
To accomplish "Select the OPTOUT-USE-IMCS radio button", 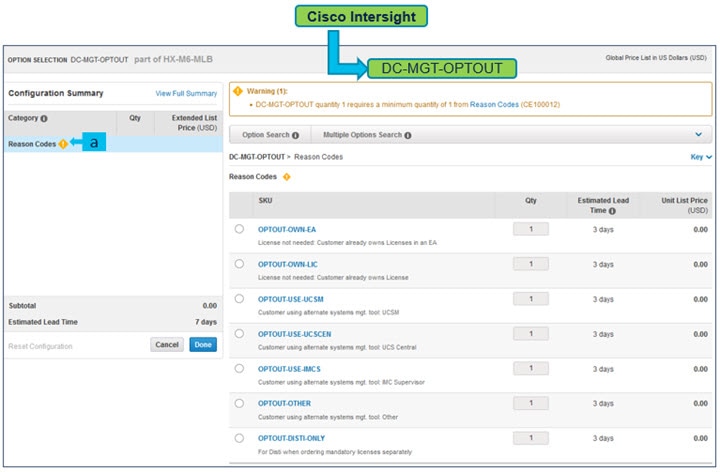I will click(239, 369).
